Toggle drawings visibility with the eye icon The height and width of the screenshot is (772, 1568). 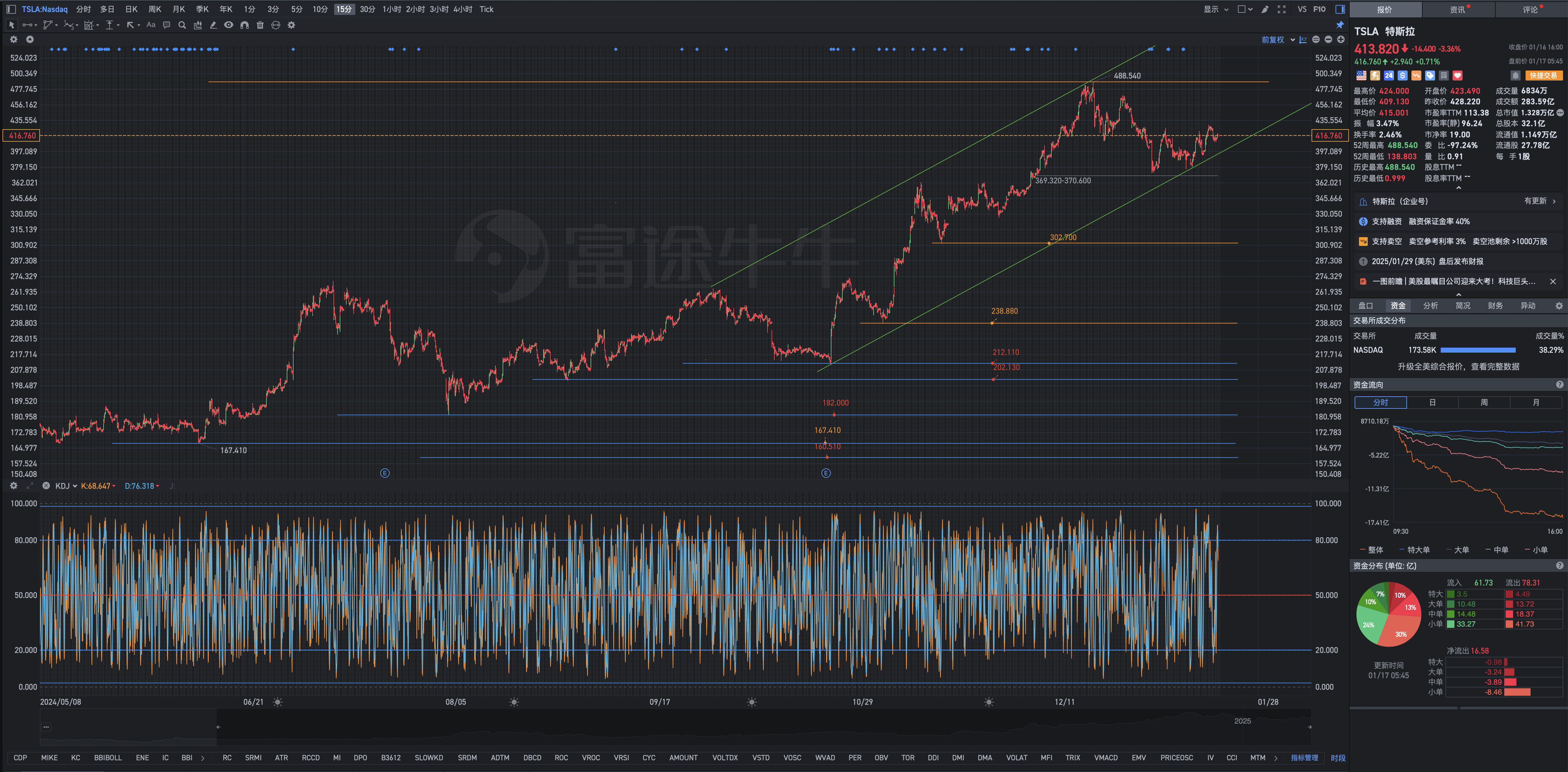coord(228,25)
